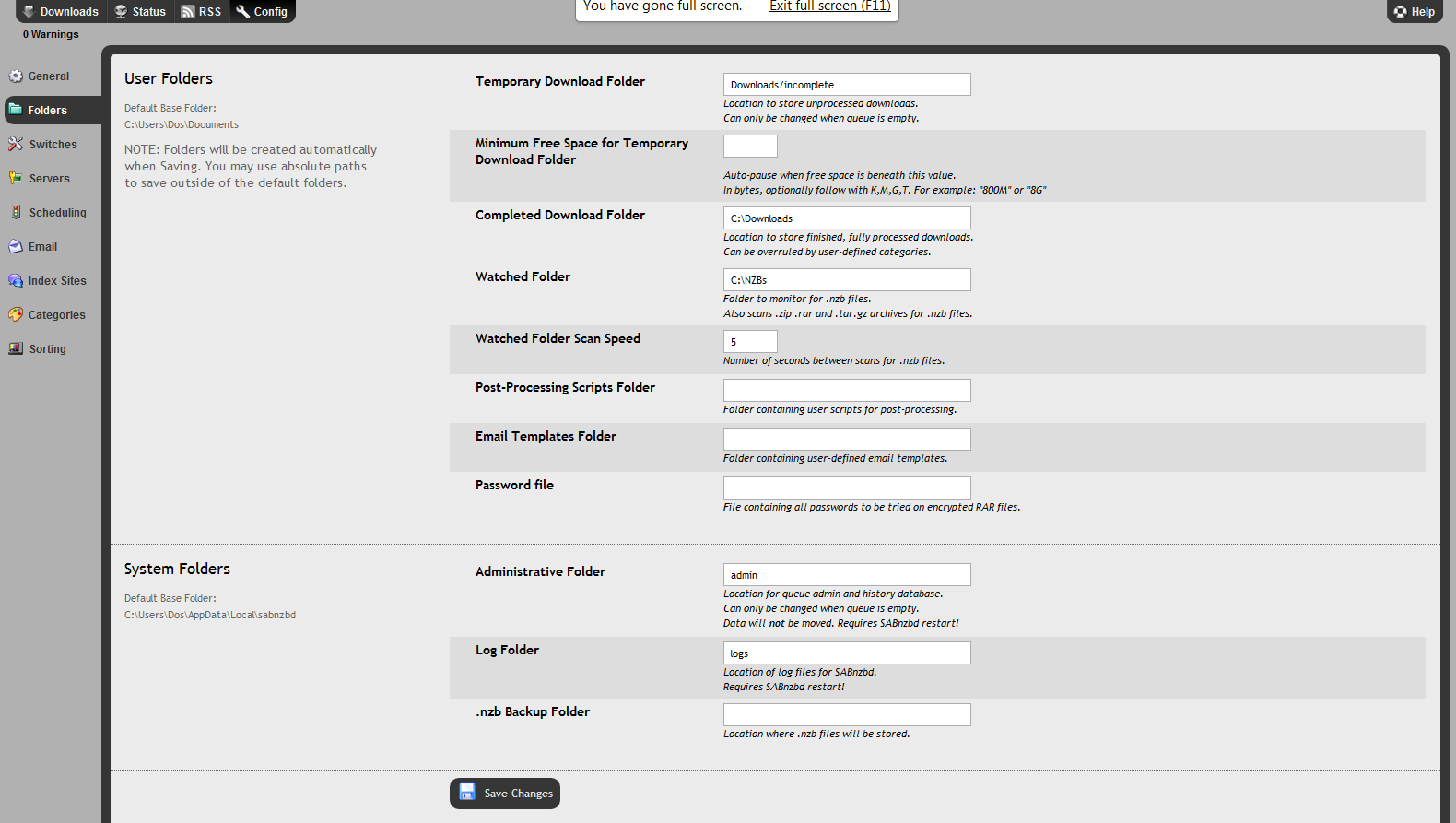This screenshot has height=823, width=1456.
Task: Click path C:\Users\Dos\Documents text
Action: coord(182,124)
